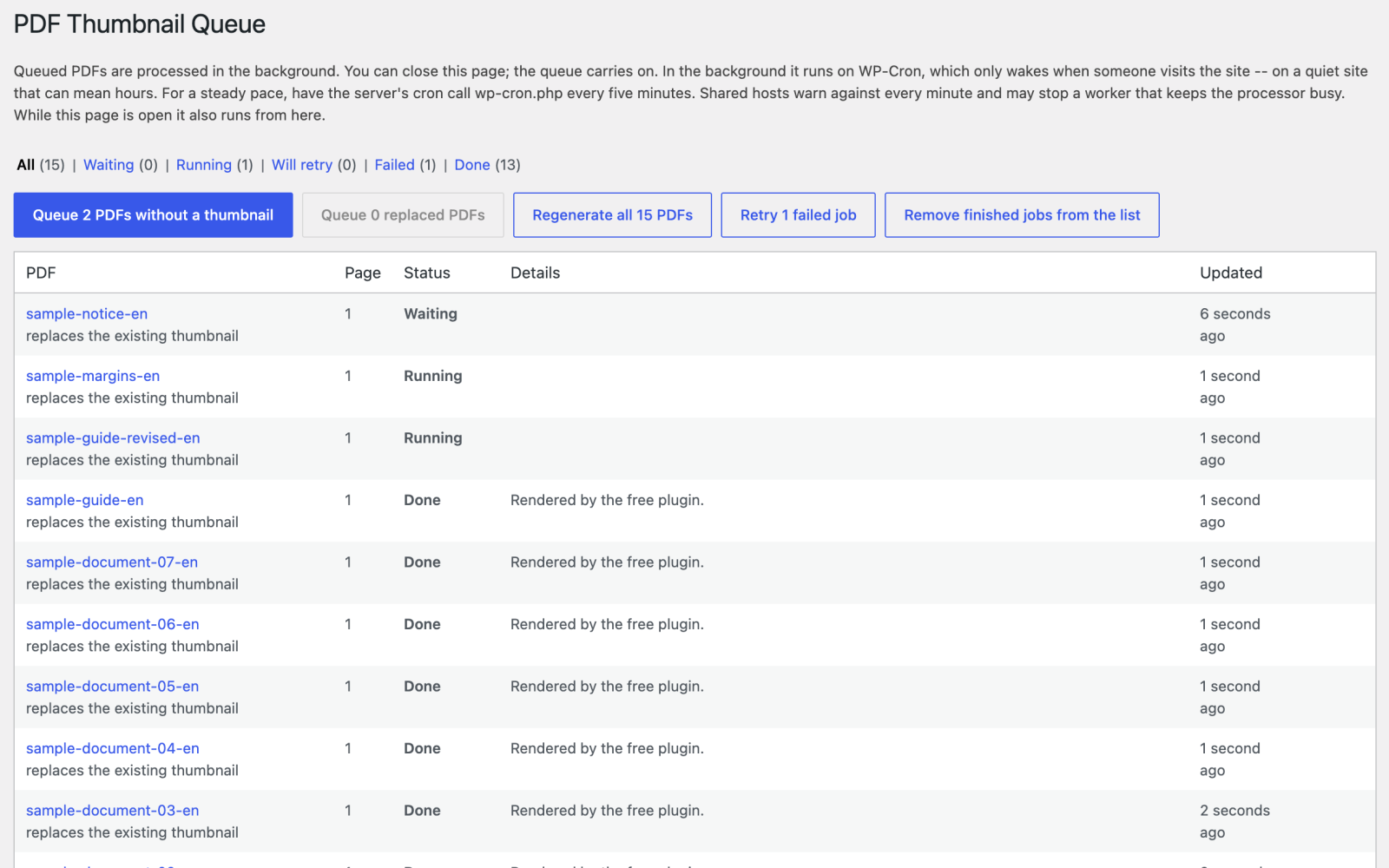Open the sample-notice-en PDF link
The image size is (1389, 868).
coord(87,314)
